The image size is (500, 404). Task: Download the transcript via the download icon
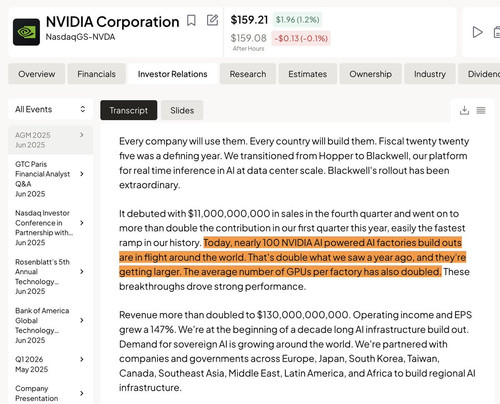point(464,110)
